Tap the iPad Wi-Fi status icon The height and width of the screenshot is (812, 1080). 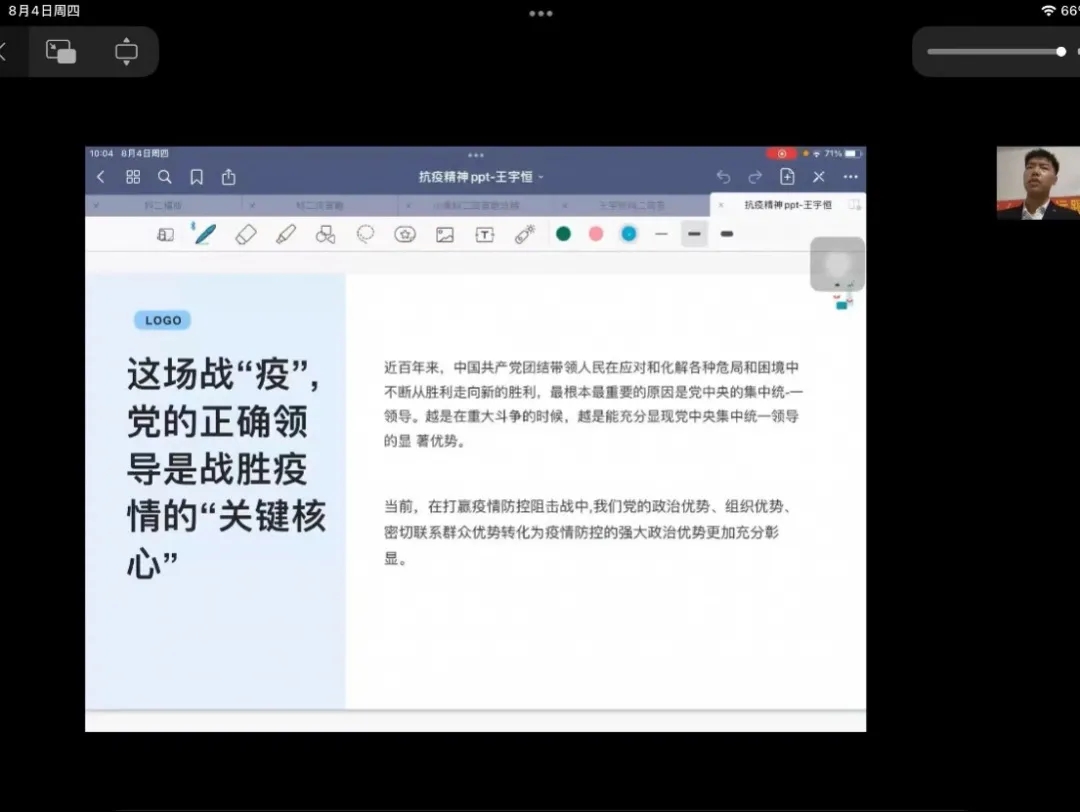[1048, 10]
